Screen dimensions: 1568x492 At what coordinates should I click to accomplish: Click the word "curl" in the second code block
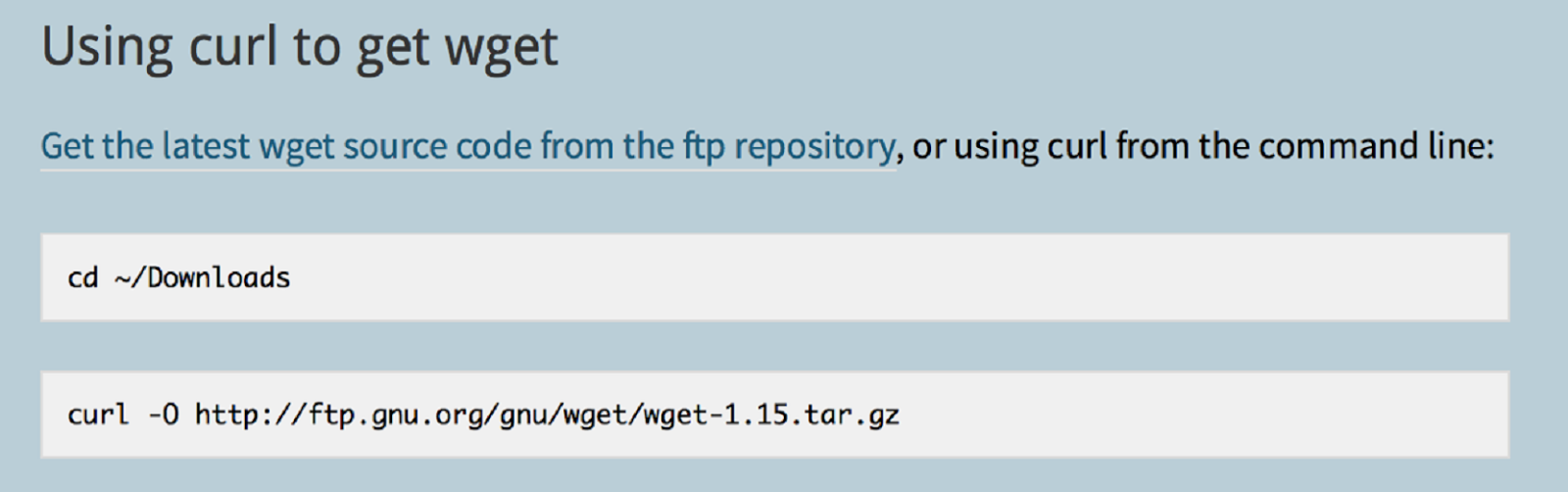98,415
